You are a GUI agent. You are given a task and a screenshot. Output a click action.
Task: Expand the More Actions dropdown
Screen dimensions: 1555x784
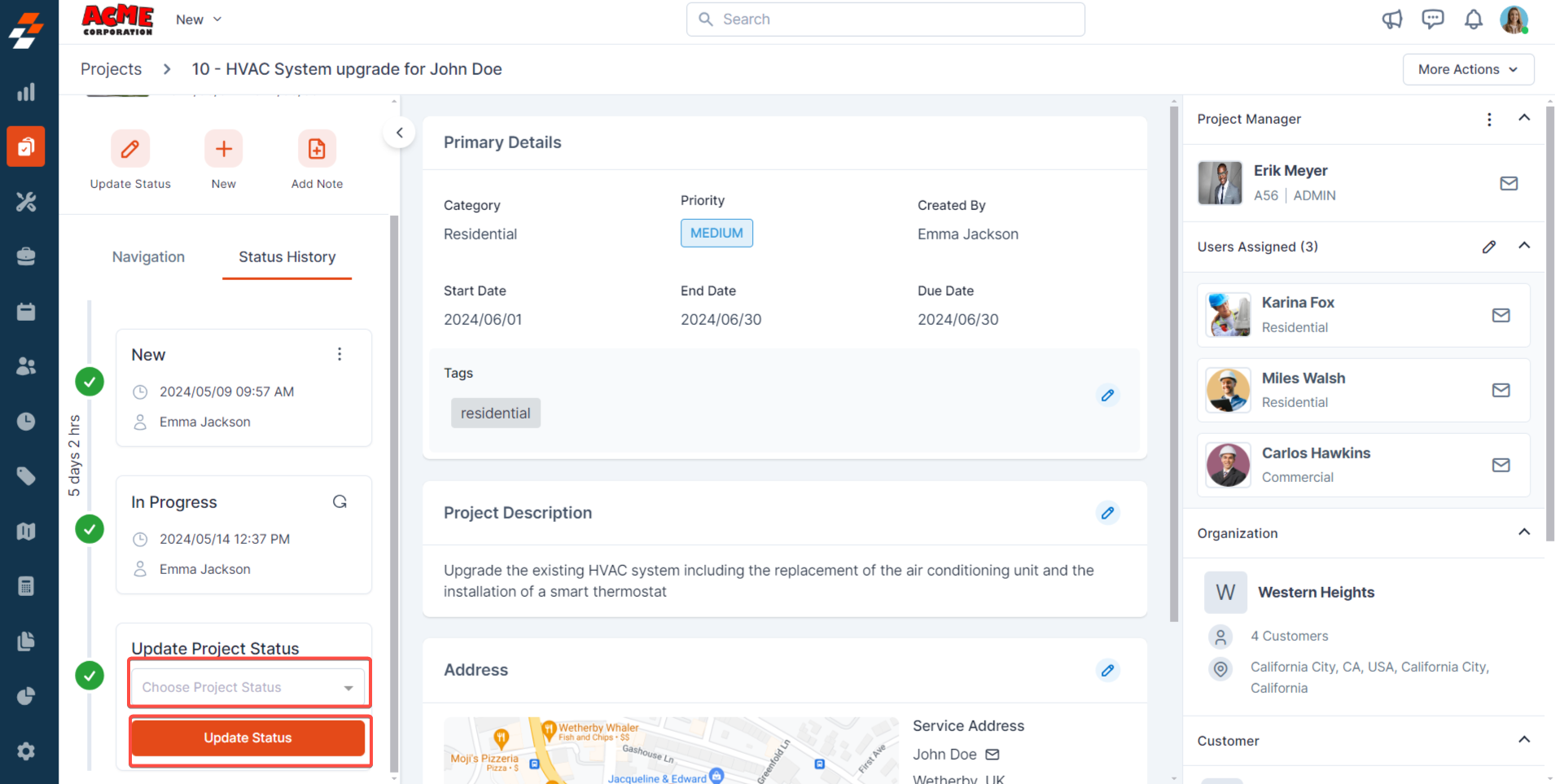point(1467,69)
